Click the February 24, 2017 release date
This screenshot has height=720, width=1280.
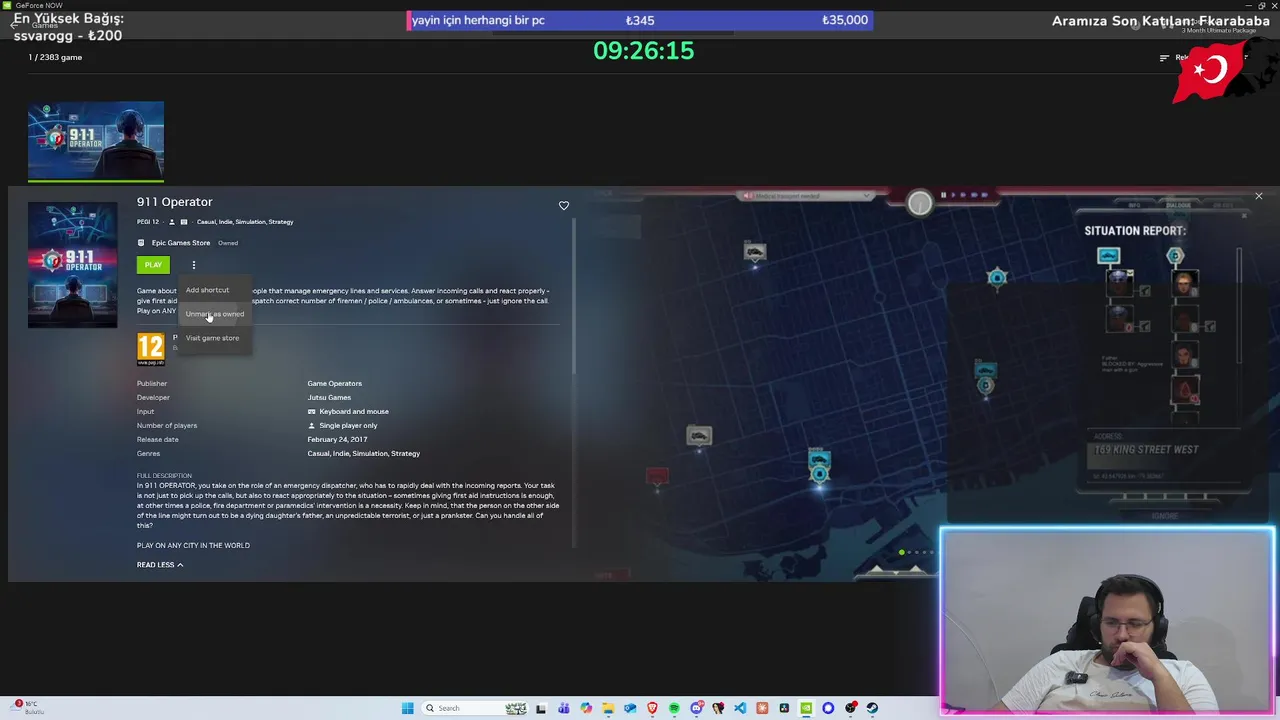[x=337, y=440]
